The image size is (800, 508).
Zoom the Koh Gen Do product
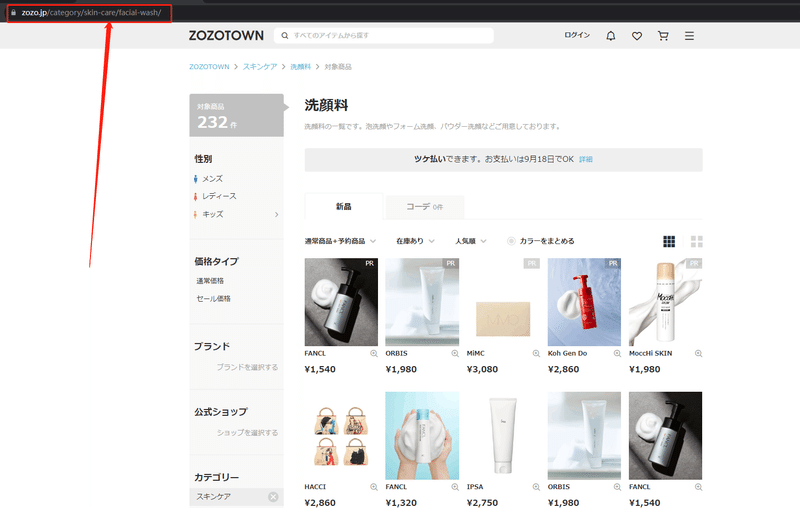tap(617, 353)
